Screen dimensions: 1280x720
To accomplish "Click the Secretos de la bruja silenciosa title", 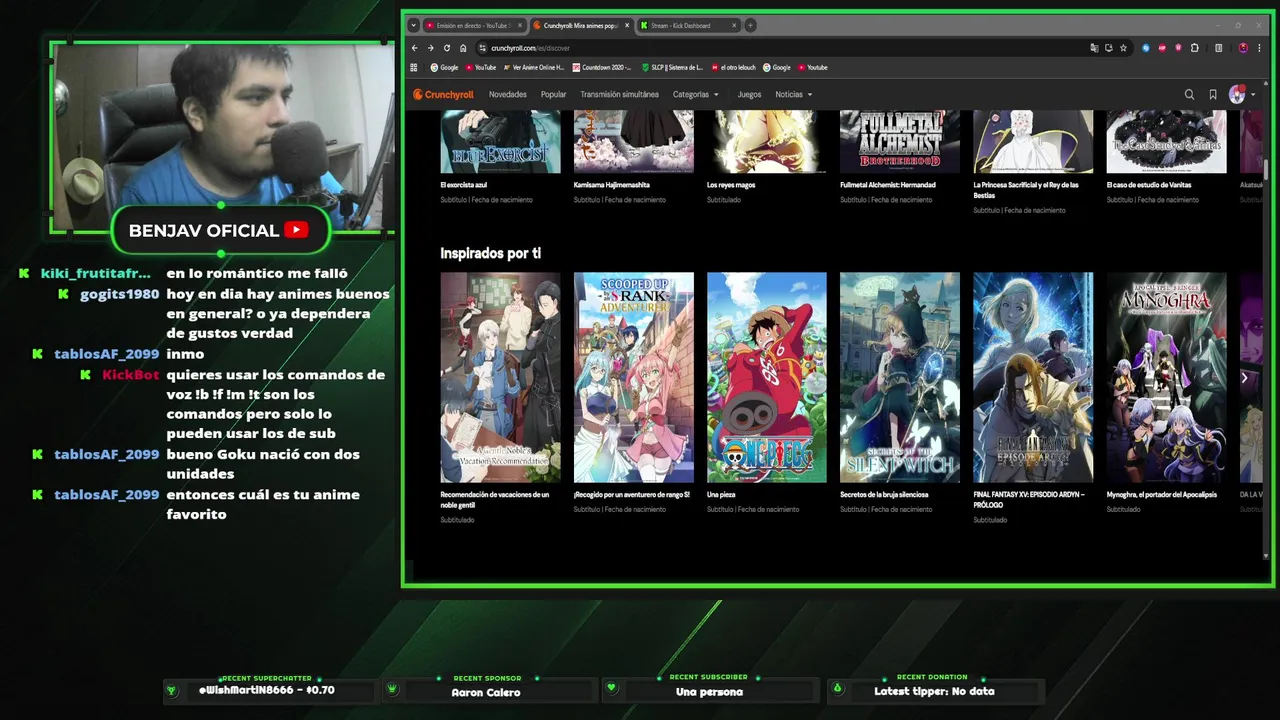I will pyautogui.click(x=884, y=495).
